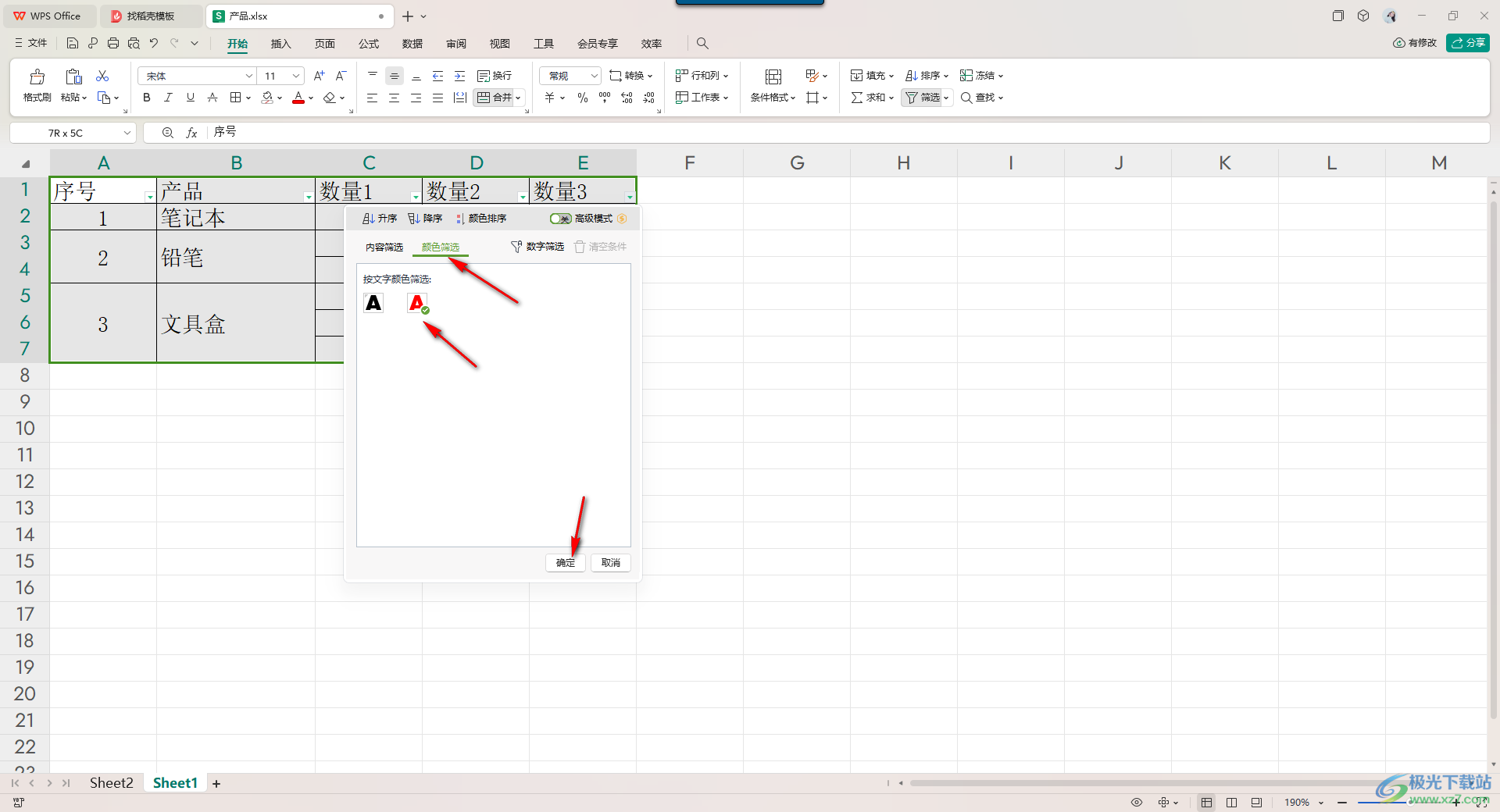The height and width of the screenshot is (812, 1500).
Task: Open filter dropdown of 产品 column
Action: coord(309,197)
